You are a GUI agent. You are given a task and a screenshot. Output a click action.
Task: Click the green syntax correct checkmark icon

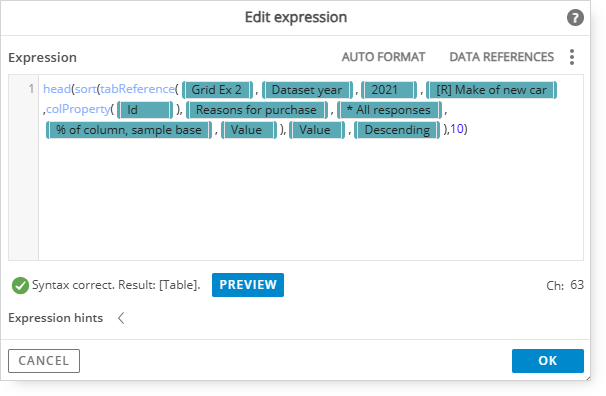(x=20, y=286)
